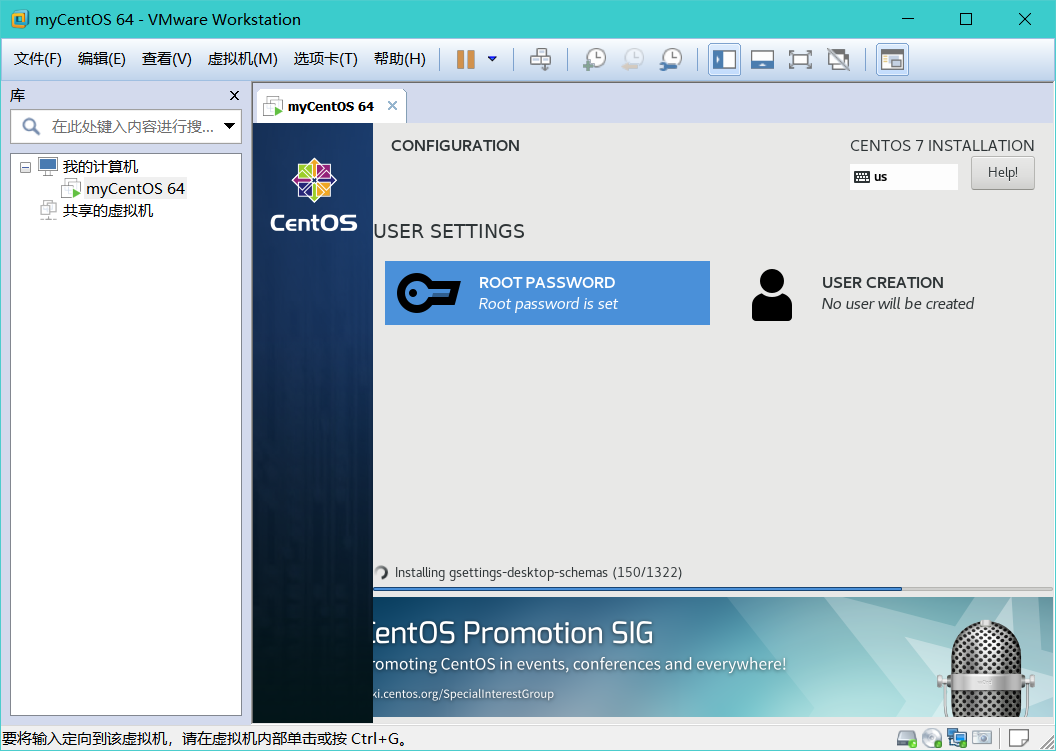Image resolution: width=1056 pixels, height=751 pixels.
Task: Click the root password key icon
Action: coord(428,293)
